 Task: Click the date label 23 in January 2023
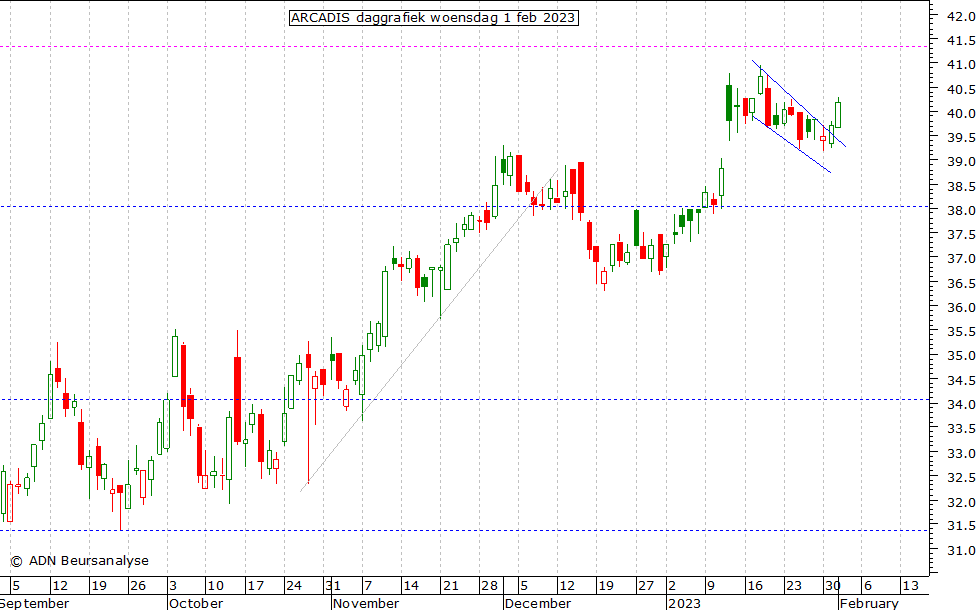coord(794,586)
